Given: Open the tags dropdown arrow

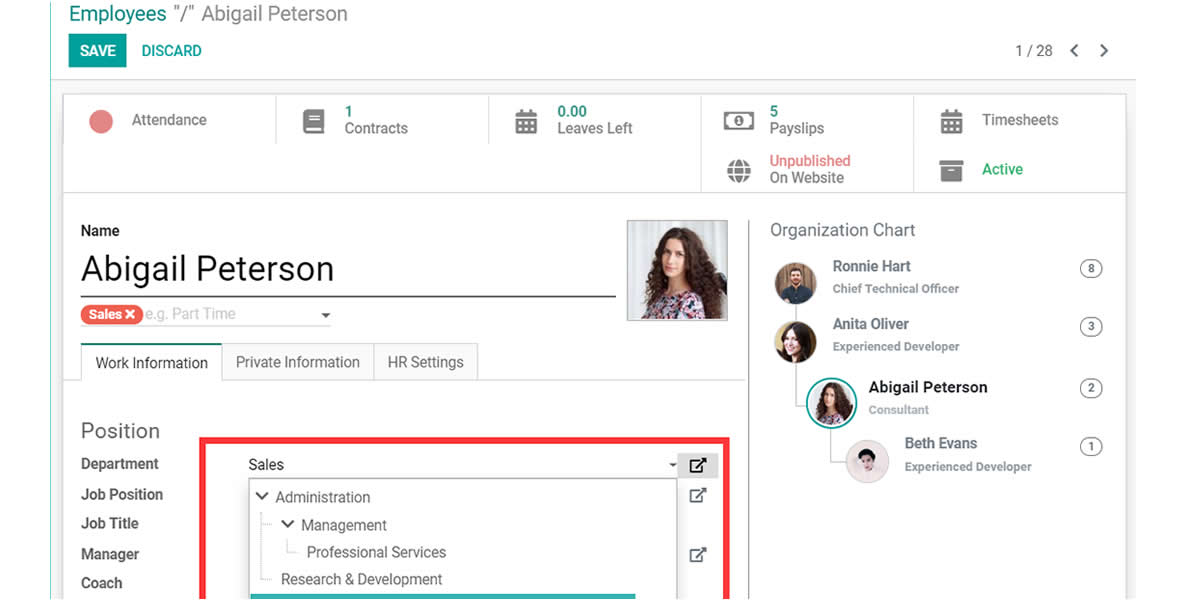Looking at the screenshot, I should point(325,315).
